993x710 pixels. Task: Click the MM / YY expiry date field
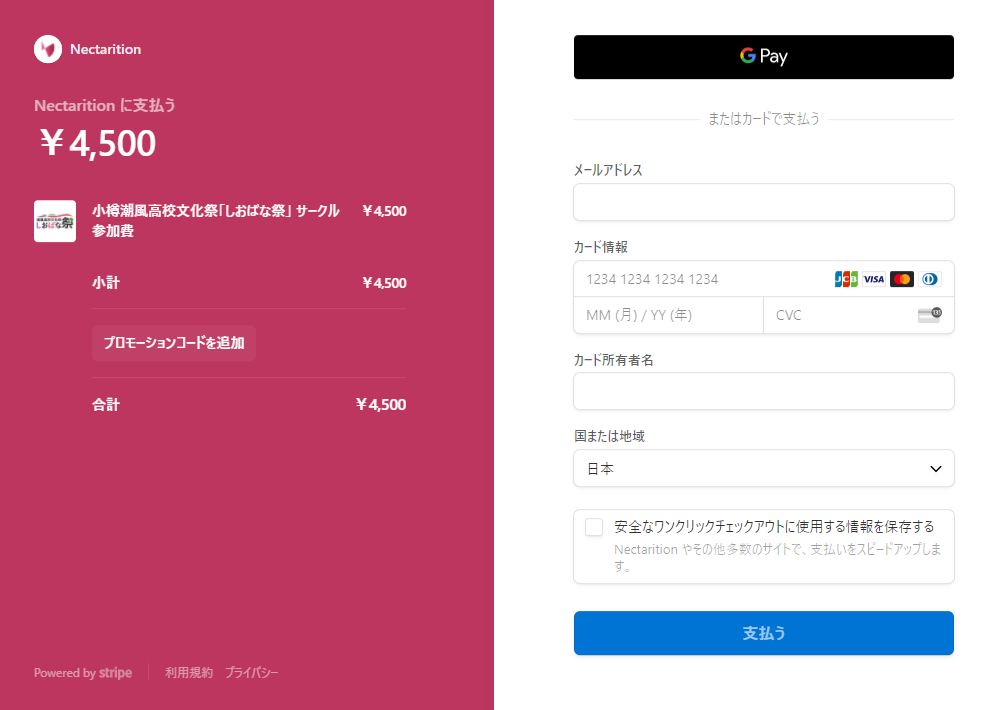[x=668, y=315]
